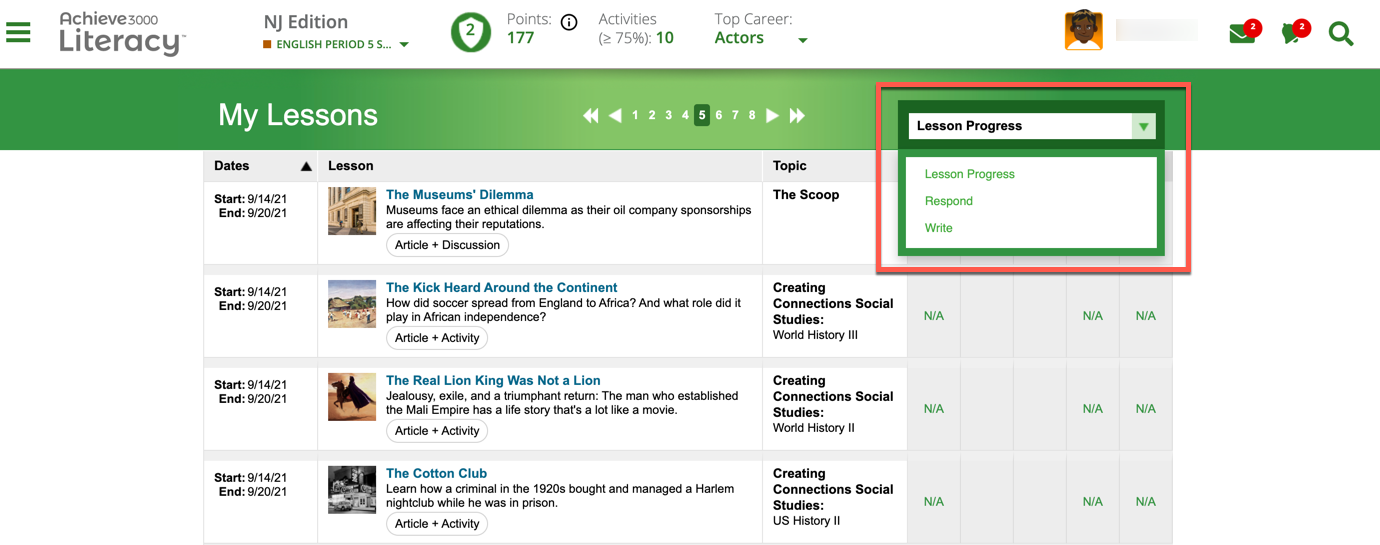This screenshot has width=1380, height=545.
Task: Click the soccer lesson thumbnail image
Action: coord(352,304)
